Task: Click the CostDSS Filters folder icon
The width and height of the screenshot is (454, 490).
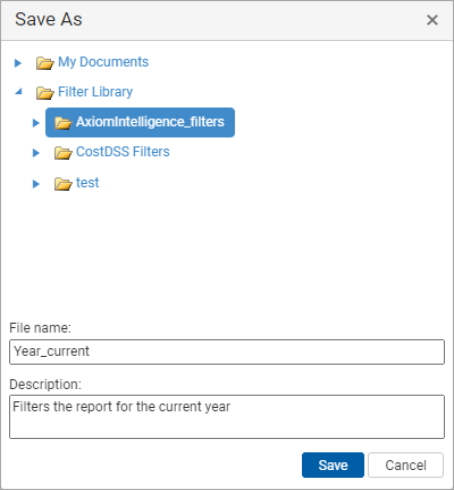Action: click(63, 153)
